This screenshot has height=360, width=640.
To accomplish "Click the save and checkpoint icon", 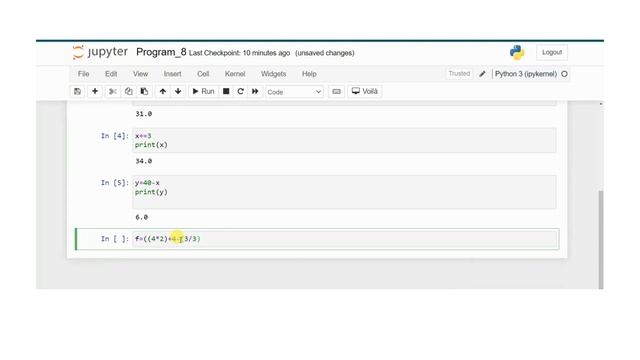I will (78, 91).
